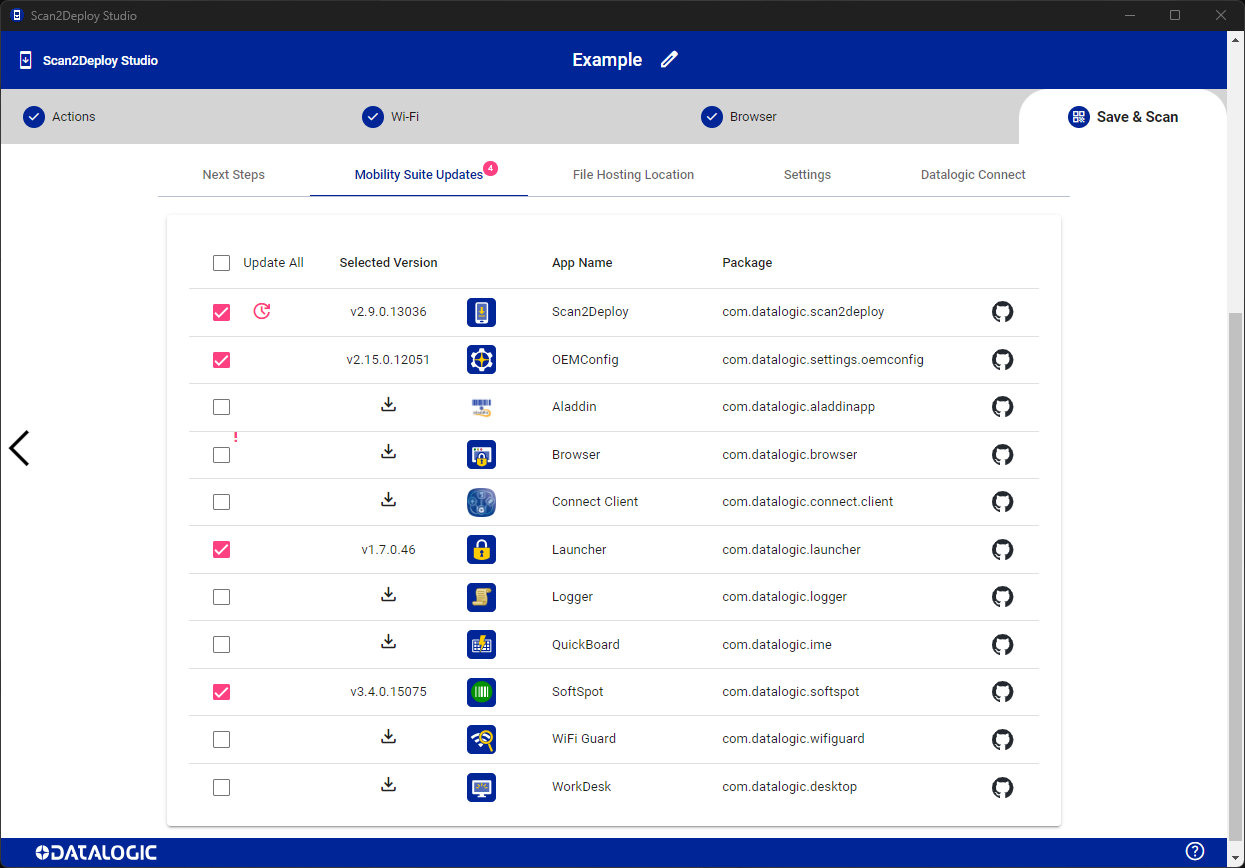Go to the Actions step
The height and width of the screenshot is (868, 1245).
[x=60, y=117]
